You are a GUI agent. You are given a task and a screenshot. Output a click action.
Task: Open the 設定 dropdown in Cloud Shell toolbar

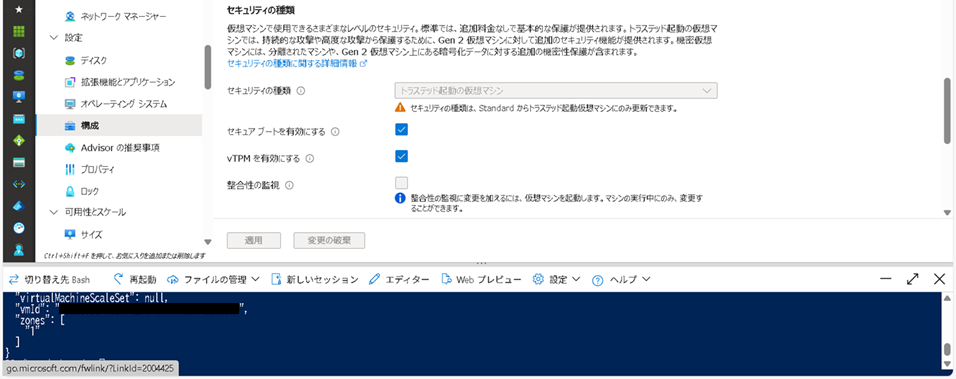[557, 280]
